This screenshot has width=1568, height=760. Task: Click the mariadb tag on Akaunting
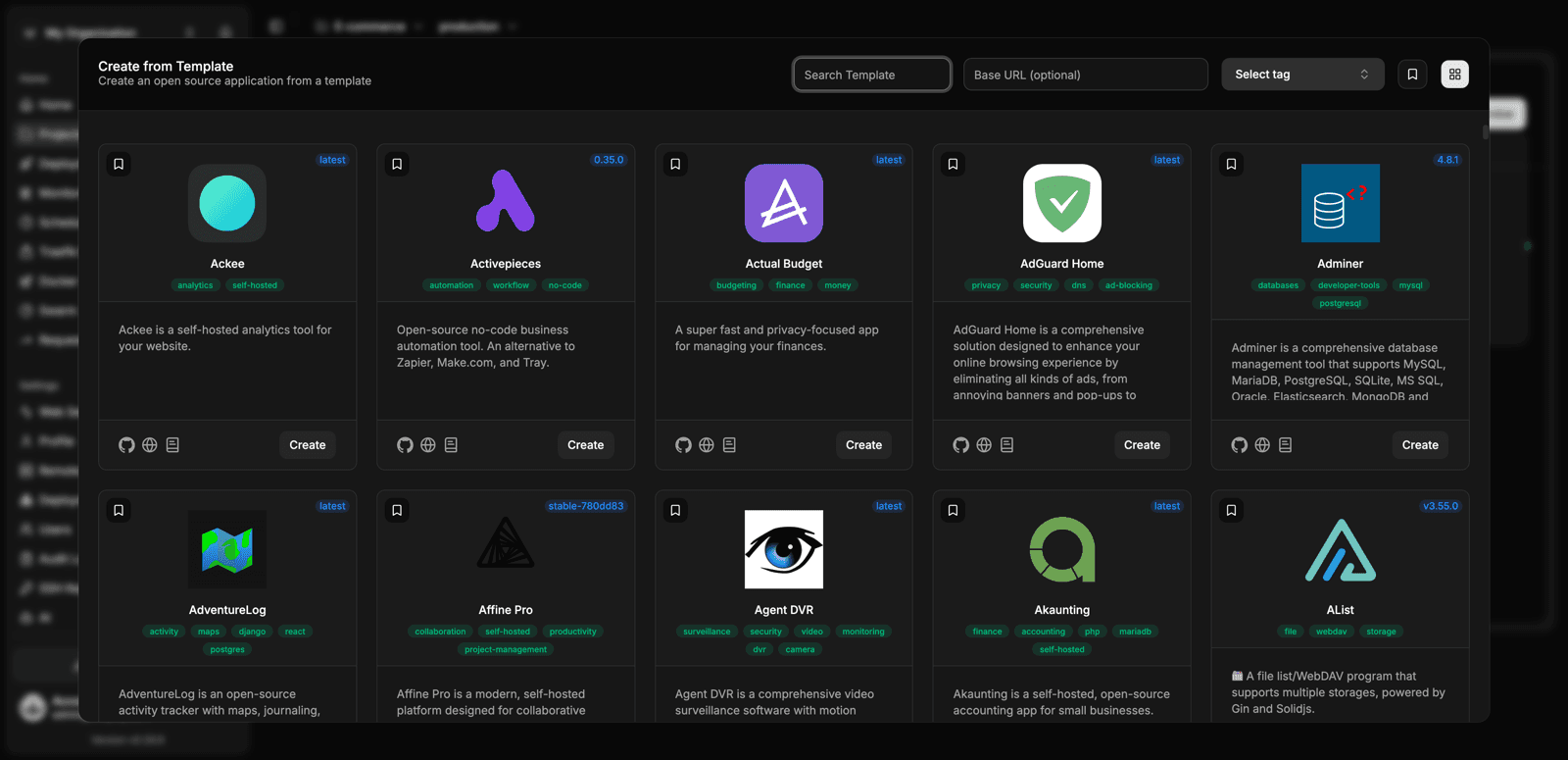click(1135, 632)
